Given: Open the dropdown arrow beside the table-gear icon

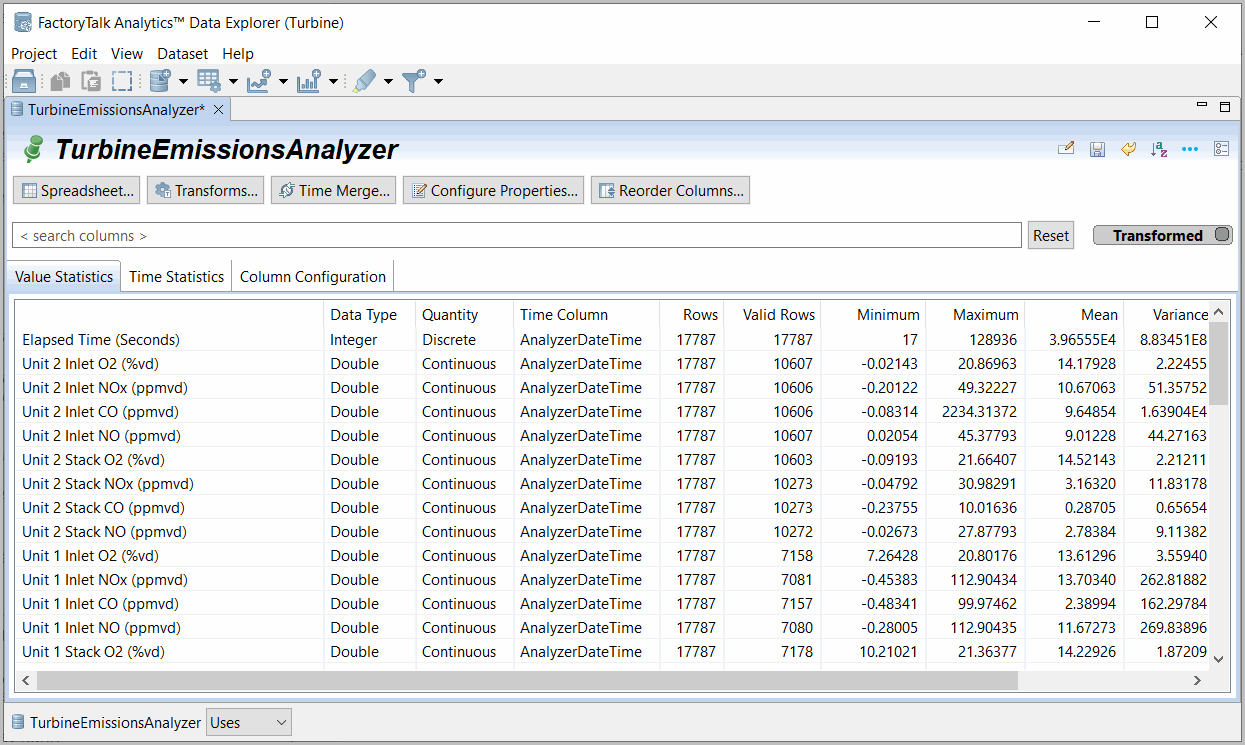Looking at the screenshot, I should 233,82.
